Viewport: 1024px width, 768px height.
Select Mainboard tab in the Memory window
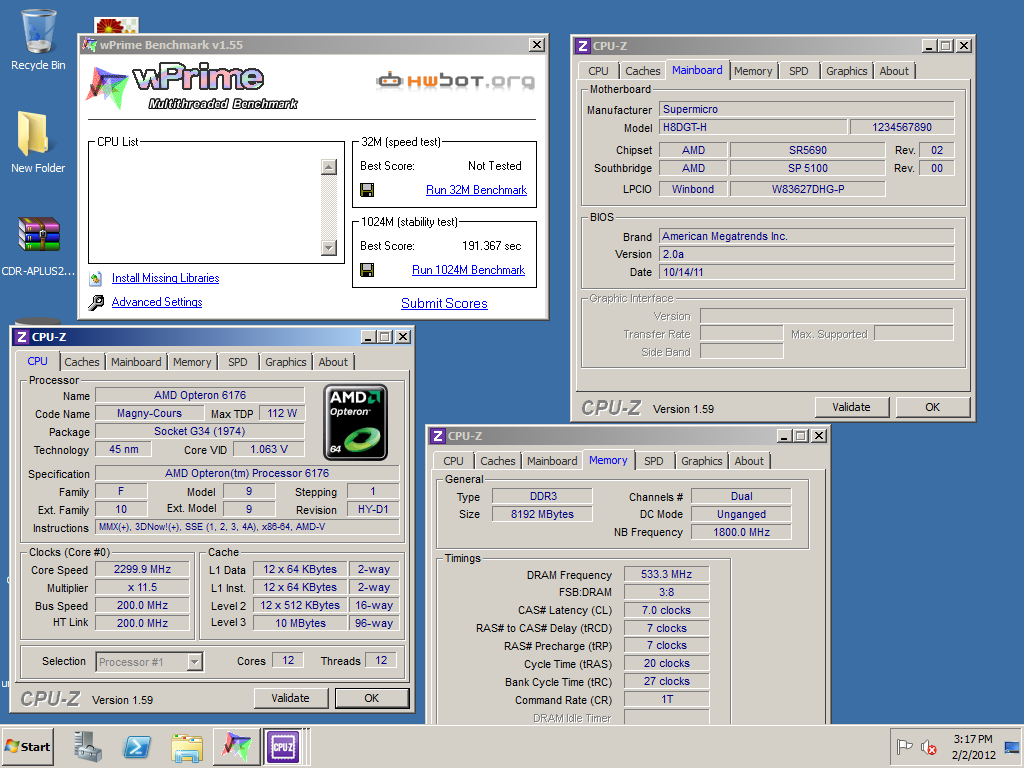click(x=552, y=461)
